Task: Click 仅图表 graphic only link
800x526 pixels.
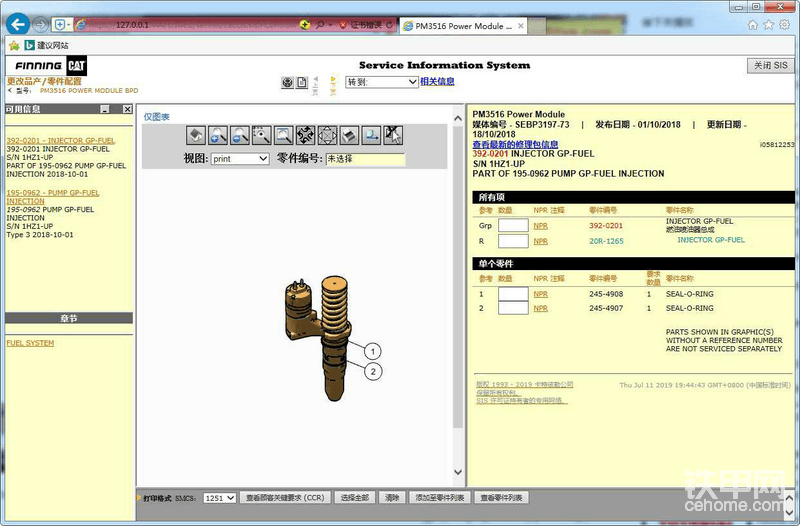Action: (x=156, y=117)
